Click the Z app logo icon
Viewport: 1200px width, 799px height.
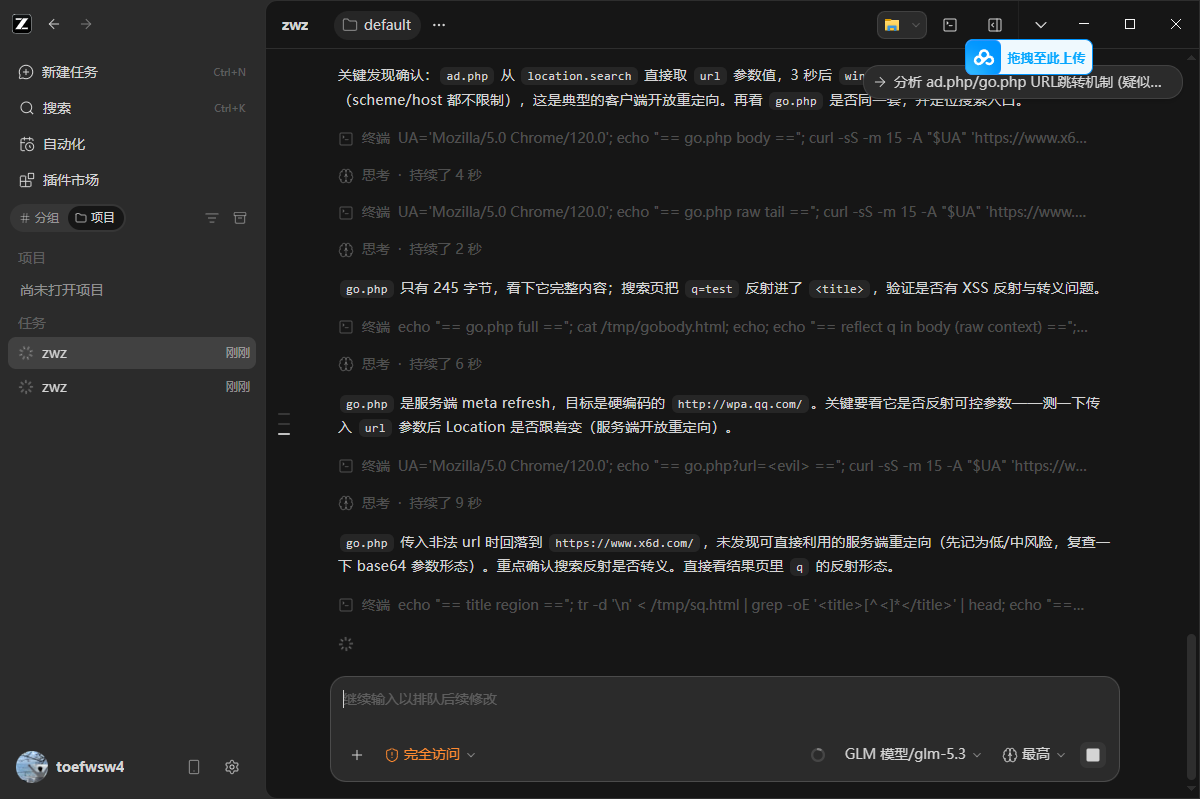click(21, 24)
